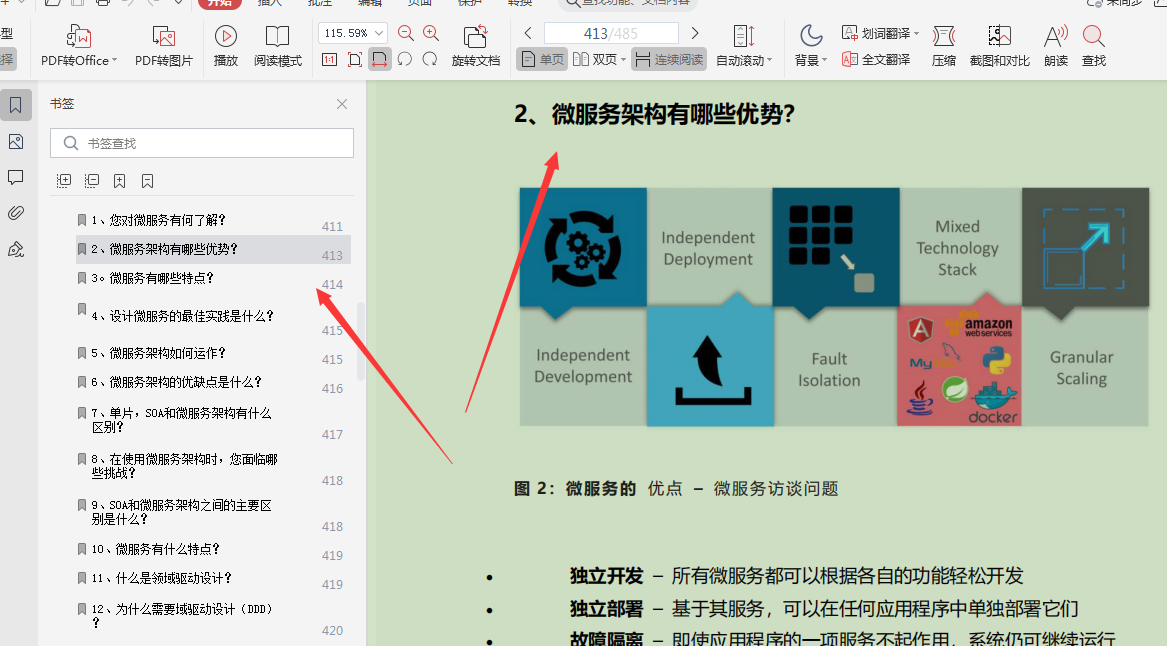
Task: Open the attachments paperclip sidebar icon
Action: (x=16, y=213)
